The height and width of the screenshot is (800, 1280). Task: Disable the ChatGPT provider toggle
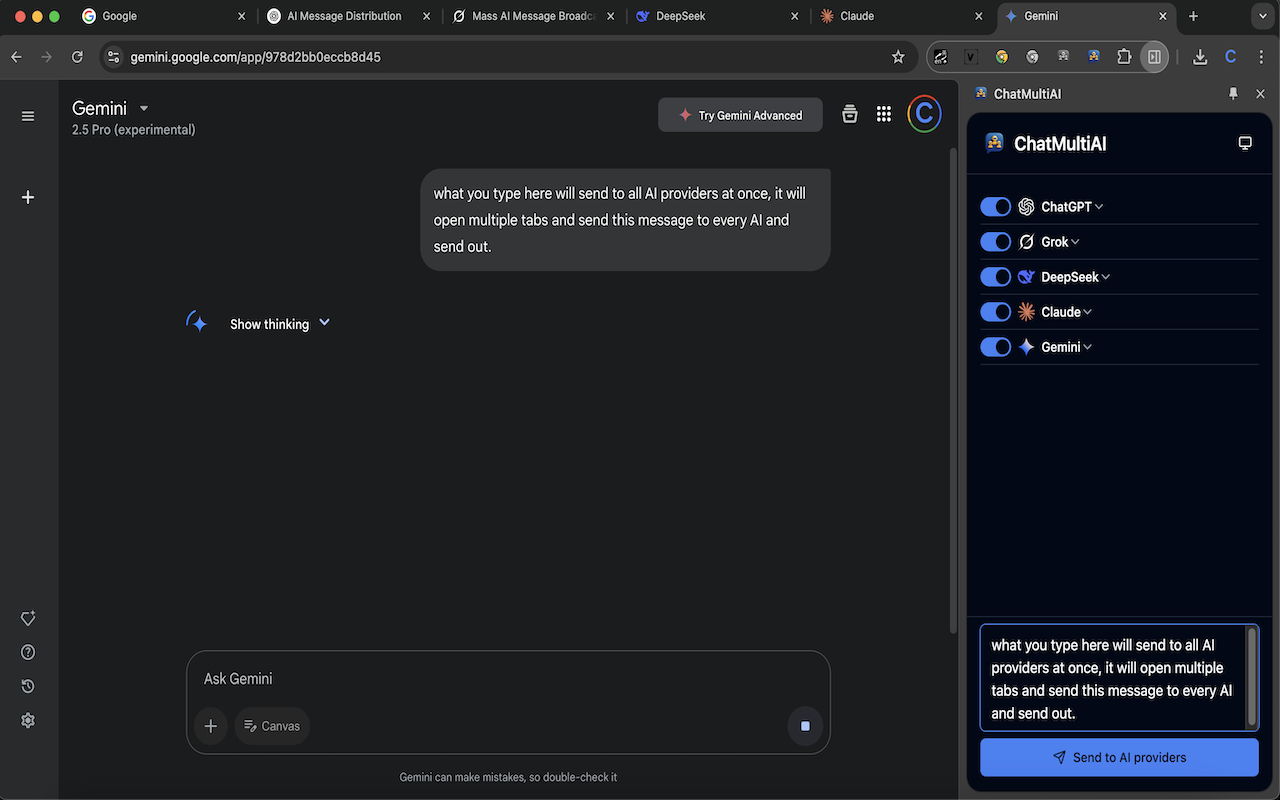pyautogui.click(x=995, y=206)
